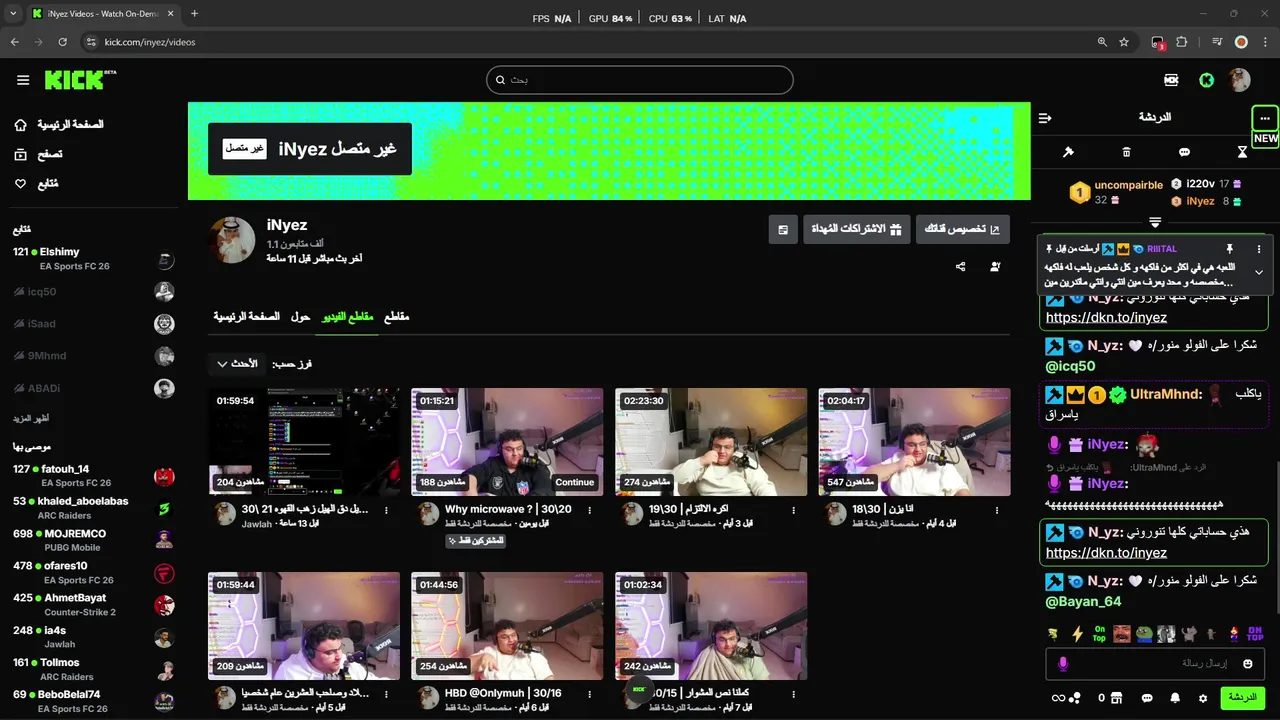This screenshot has height=720, width=1280.
Task: Click the user follow icon beside share
Action: [995, 267]
